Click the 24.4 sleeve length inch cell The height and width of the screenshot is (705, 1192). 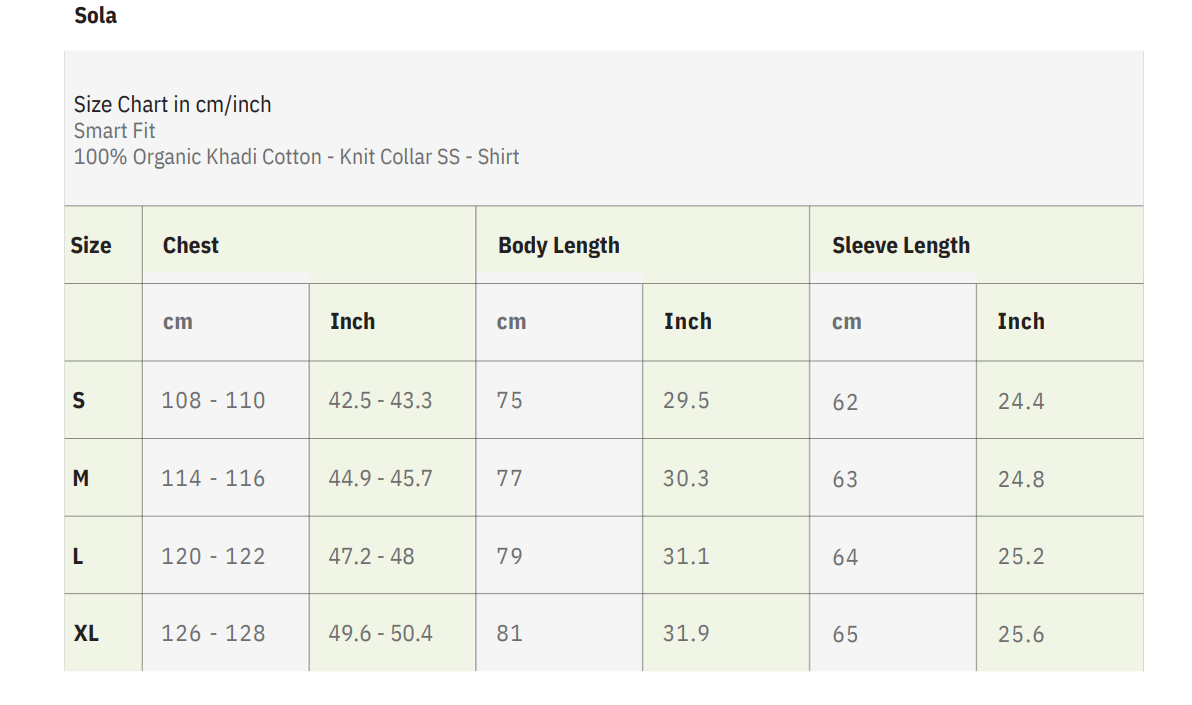tap(1021, 402)
